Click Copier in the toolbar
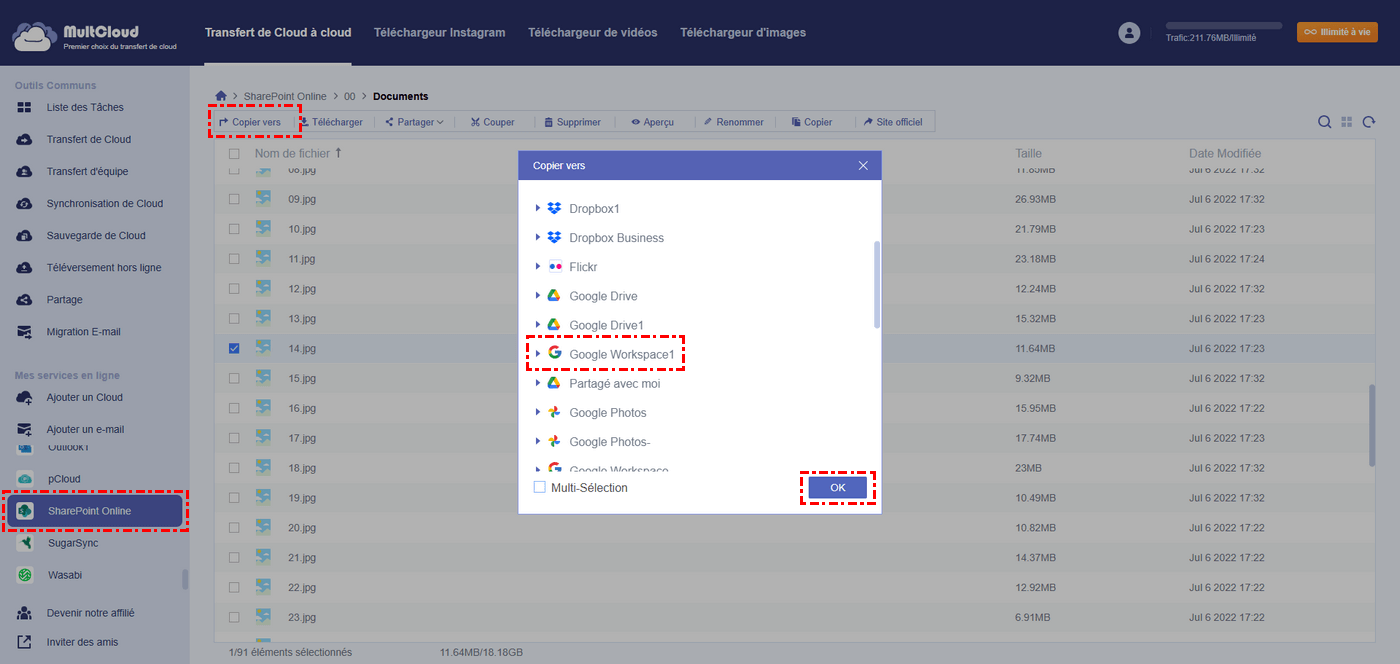Image resolution: width=1400 pixels, height=664 pixels. point(812,122)
